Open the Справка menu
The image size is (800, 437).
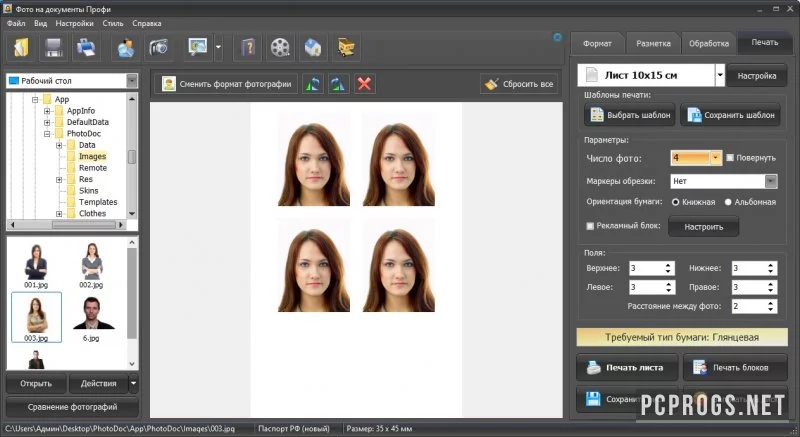click(x=147, y=23)
